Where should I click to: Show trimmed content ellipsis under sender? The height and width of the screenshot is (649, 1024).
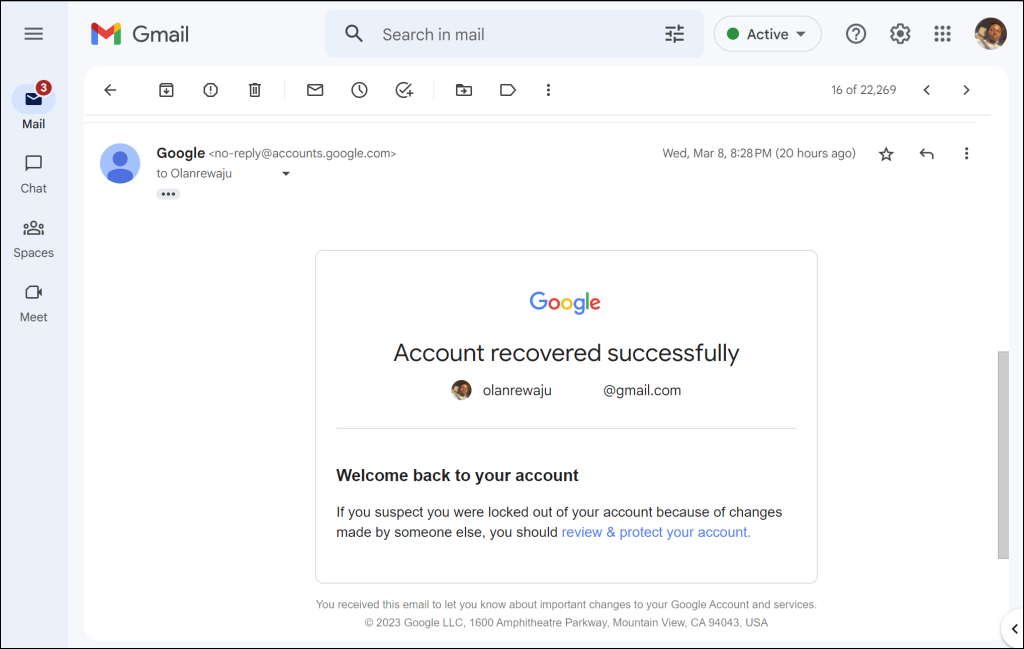click(x=168, y=194)
